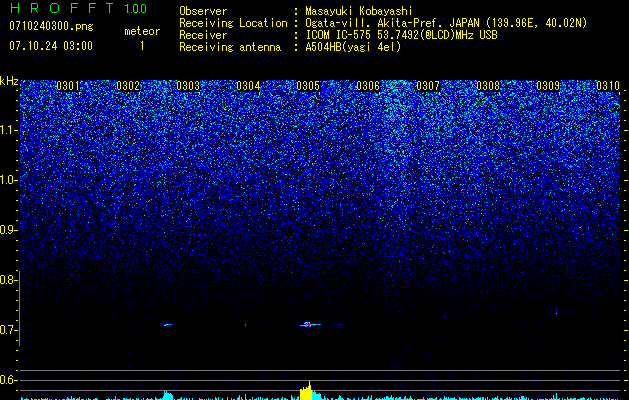This screenshot has width=629, height=400.
Task: Click the meteor echo near 0305
Action: [309, 324]
